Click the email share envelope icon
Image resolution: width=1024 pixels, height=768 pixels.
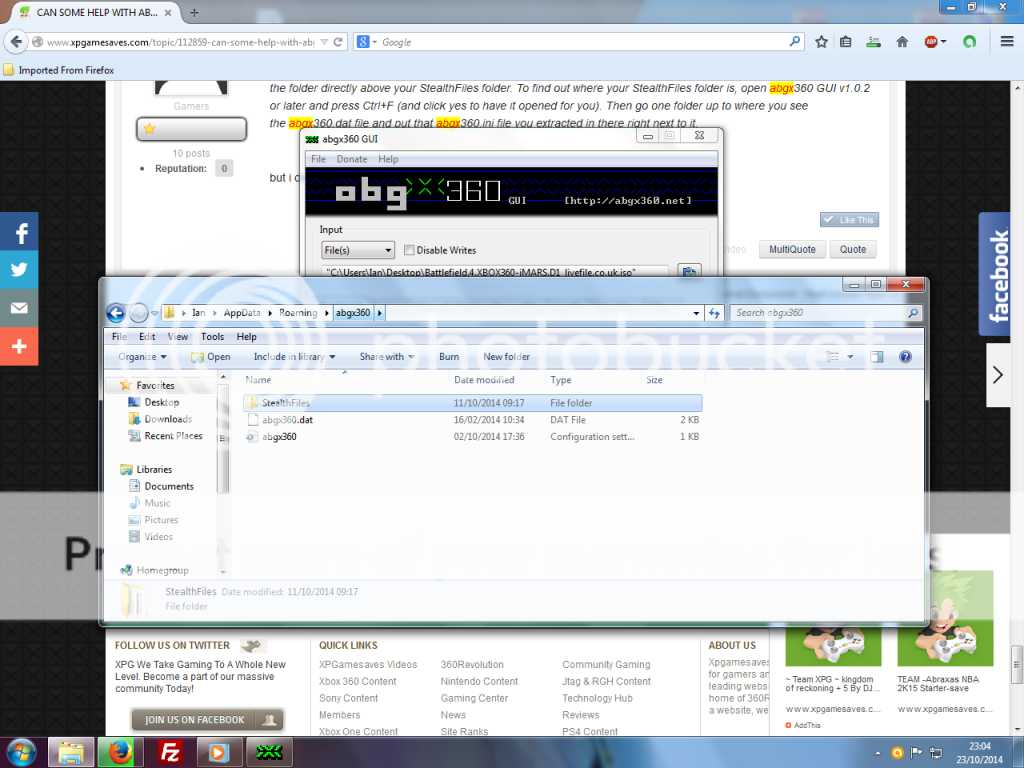point(19,308)
